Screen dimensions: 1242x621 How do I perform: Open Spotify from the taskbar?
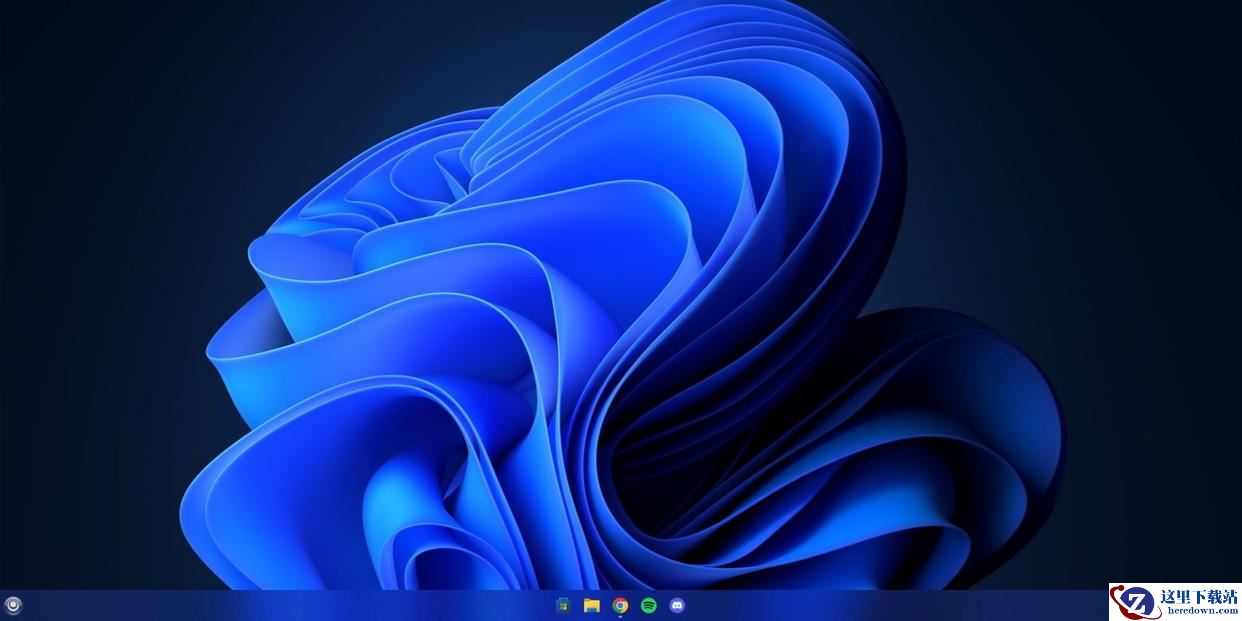coord(648,605)
